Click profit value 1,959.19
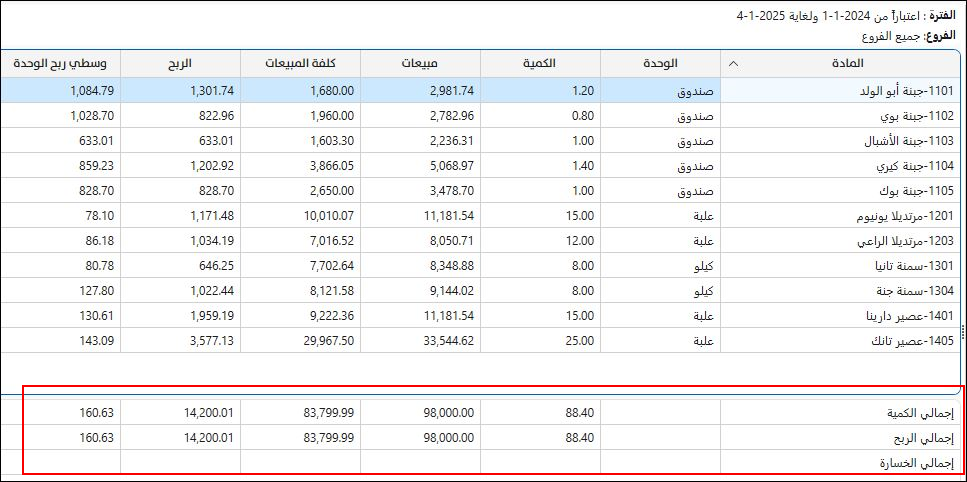Viewport: 967px width, 482px height. (214, 316)
